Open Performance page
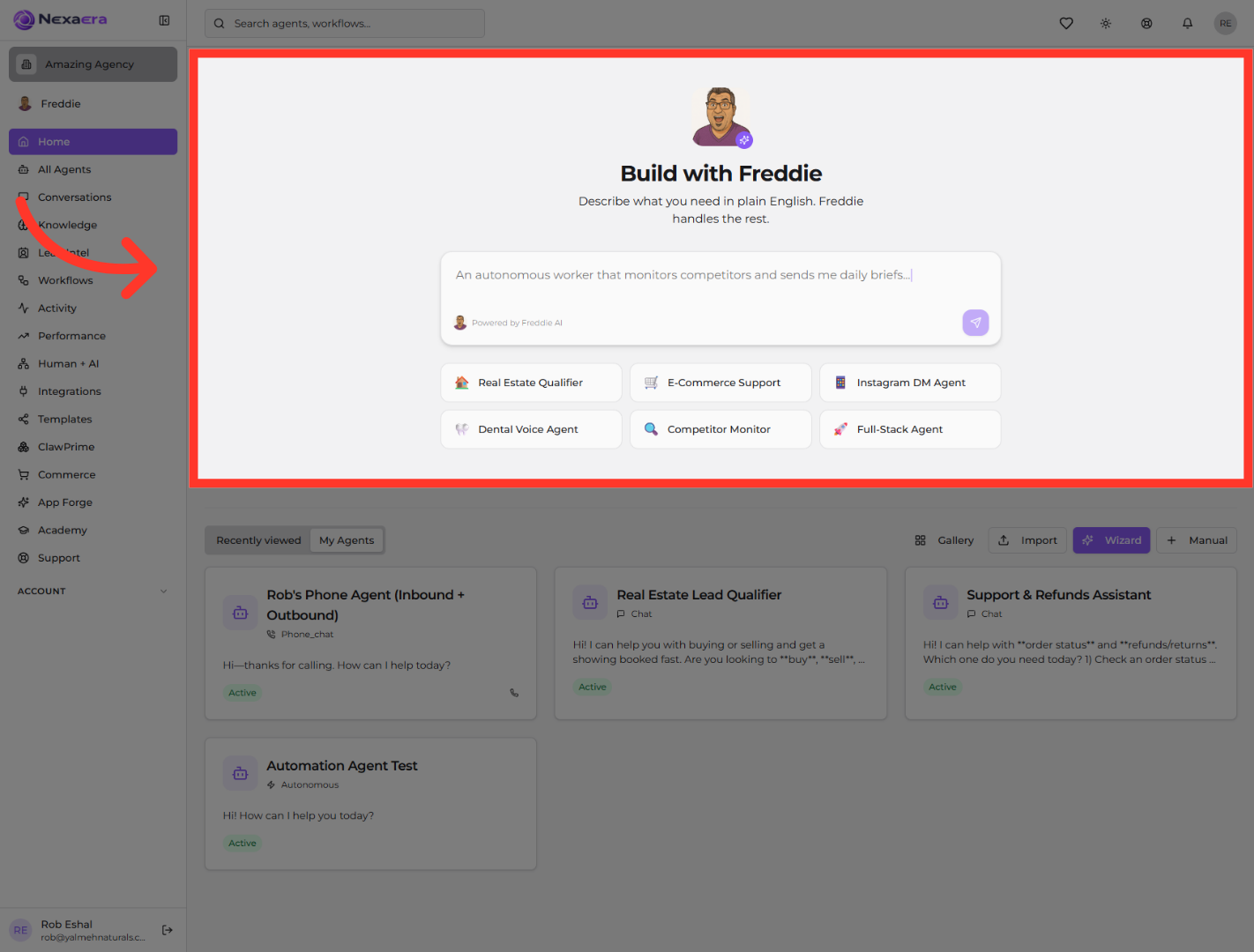1254x952 pixels. tap(93, 336)
